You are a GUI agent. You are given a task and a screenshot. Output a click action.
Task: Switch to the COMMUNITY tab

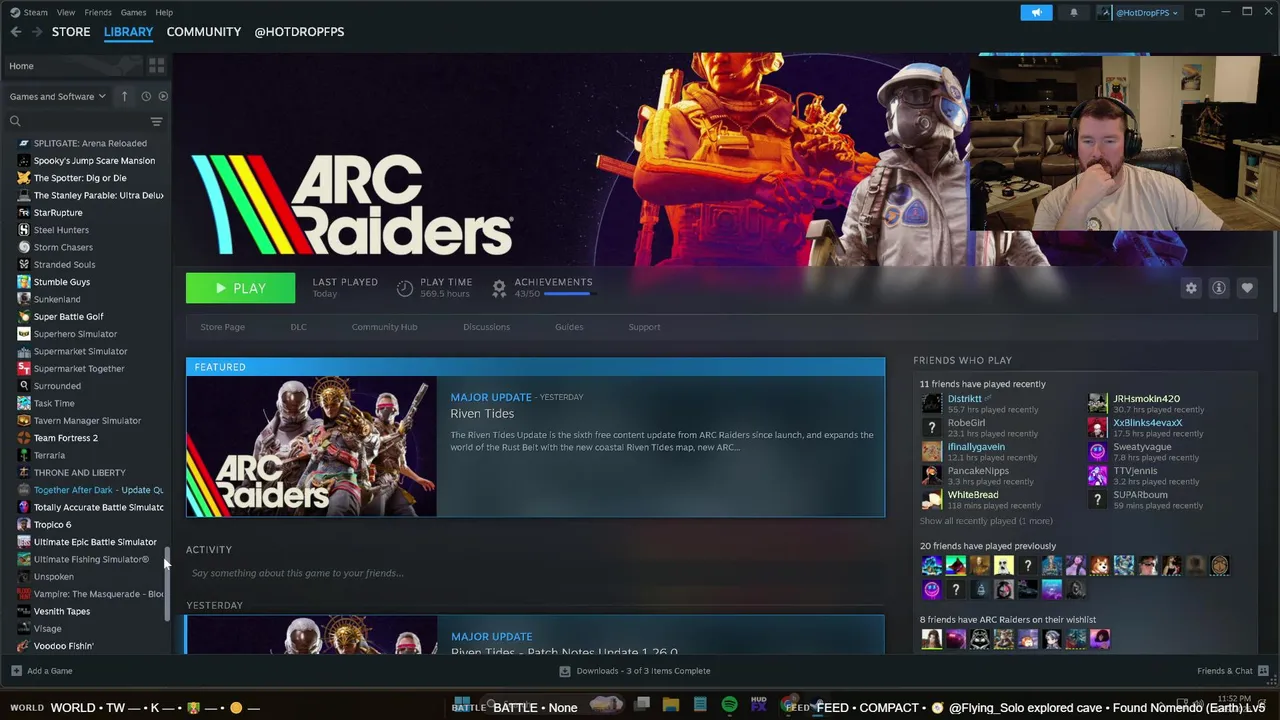point(204,32)
